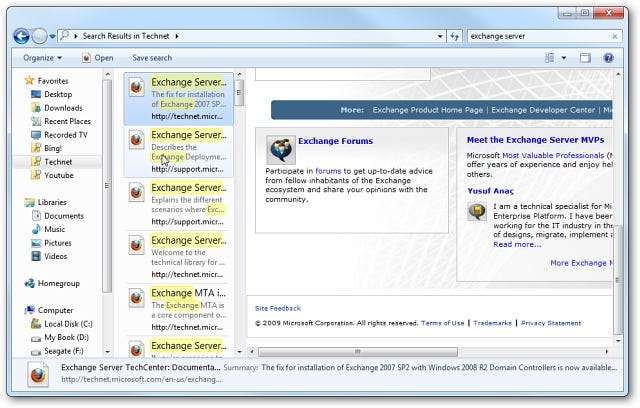Viewport: 640px width, 408px height.
Task: Select result 'Explains the different scenarios'
Action: pos(178,204)
